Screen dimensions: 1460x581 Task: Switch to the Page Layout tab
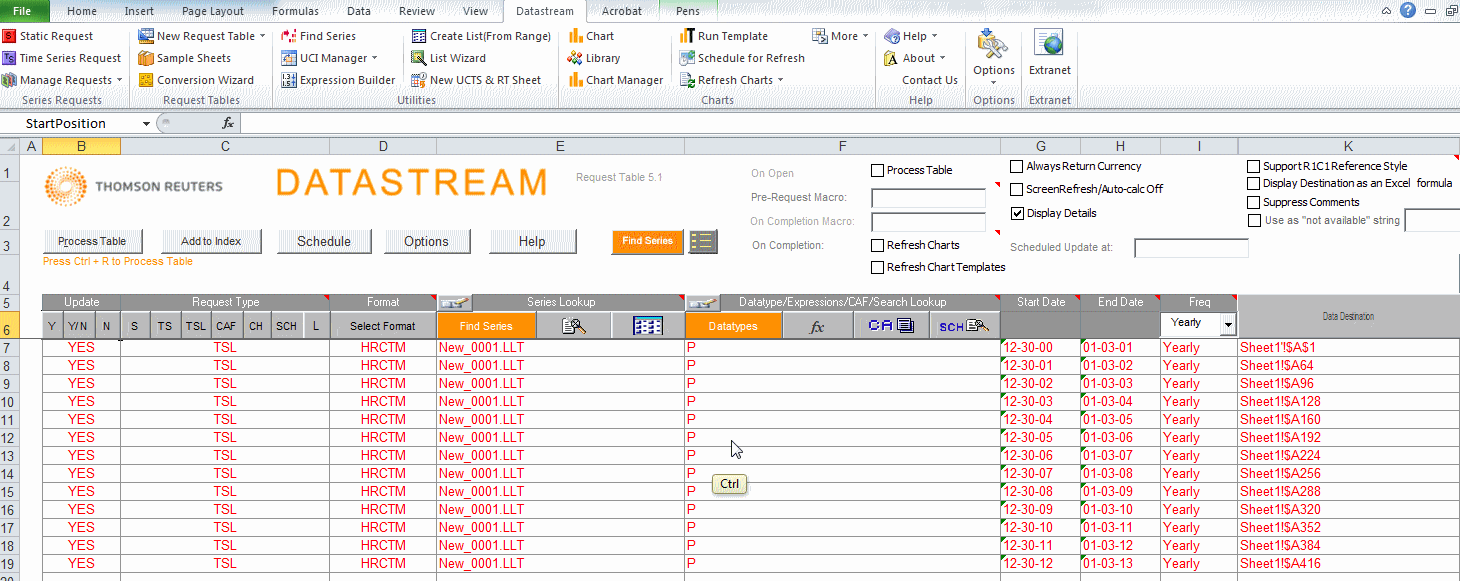[213, 11]
